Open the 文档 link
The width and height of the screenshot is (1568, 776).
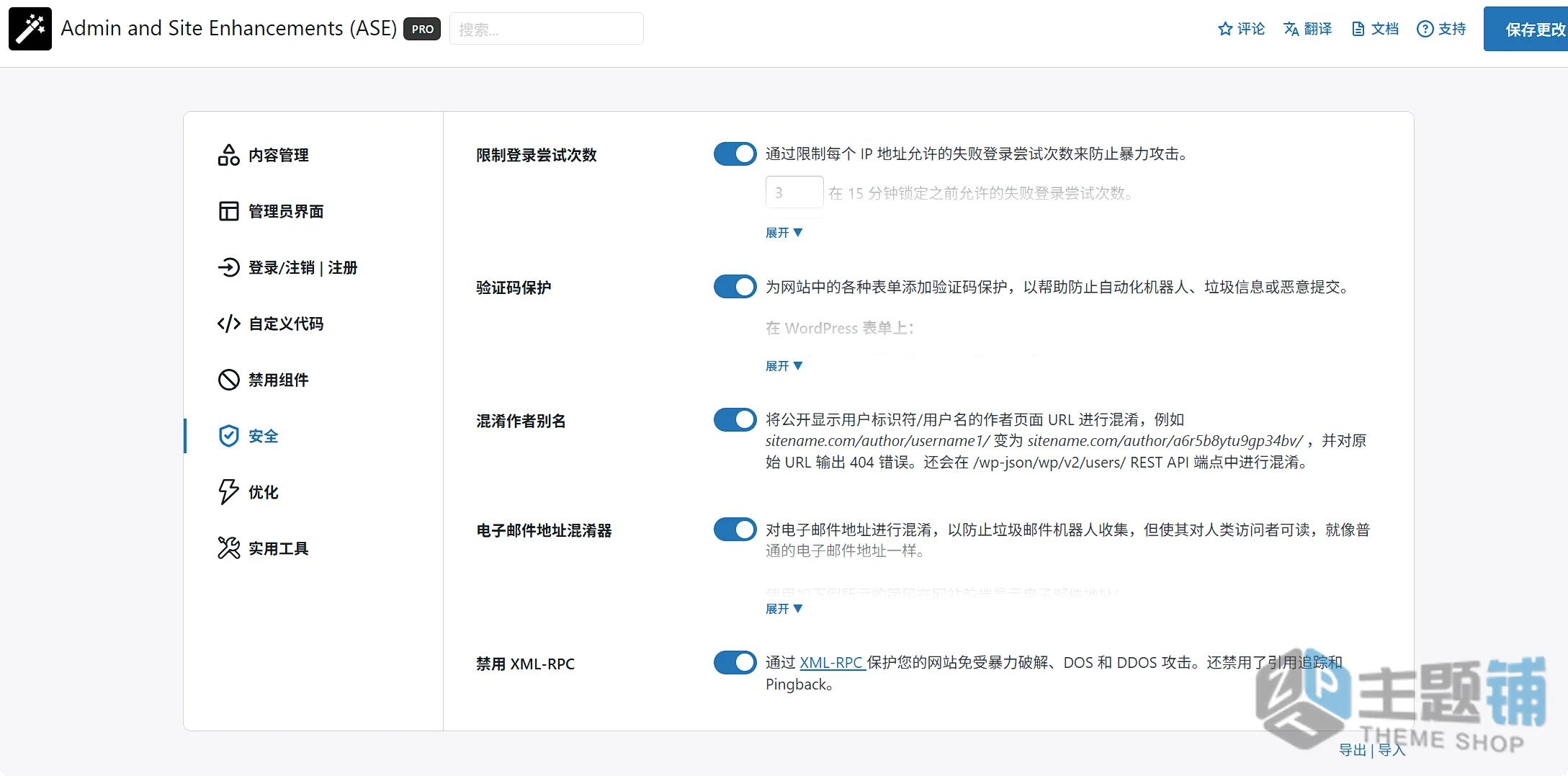(x=1375, y=29)
